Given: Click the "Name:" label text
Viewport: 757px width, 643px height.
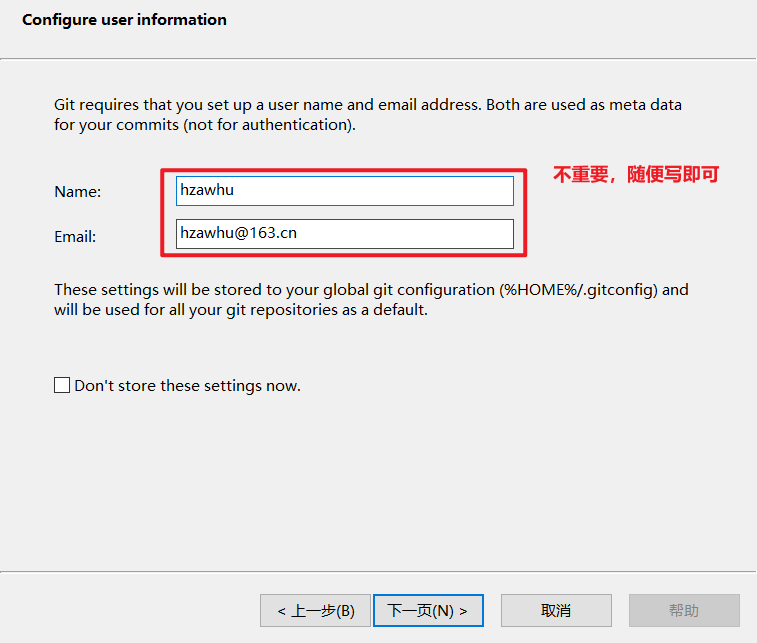Looking at the screenshot, I should tap(78, 192).
